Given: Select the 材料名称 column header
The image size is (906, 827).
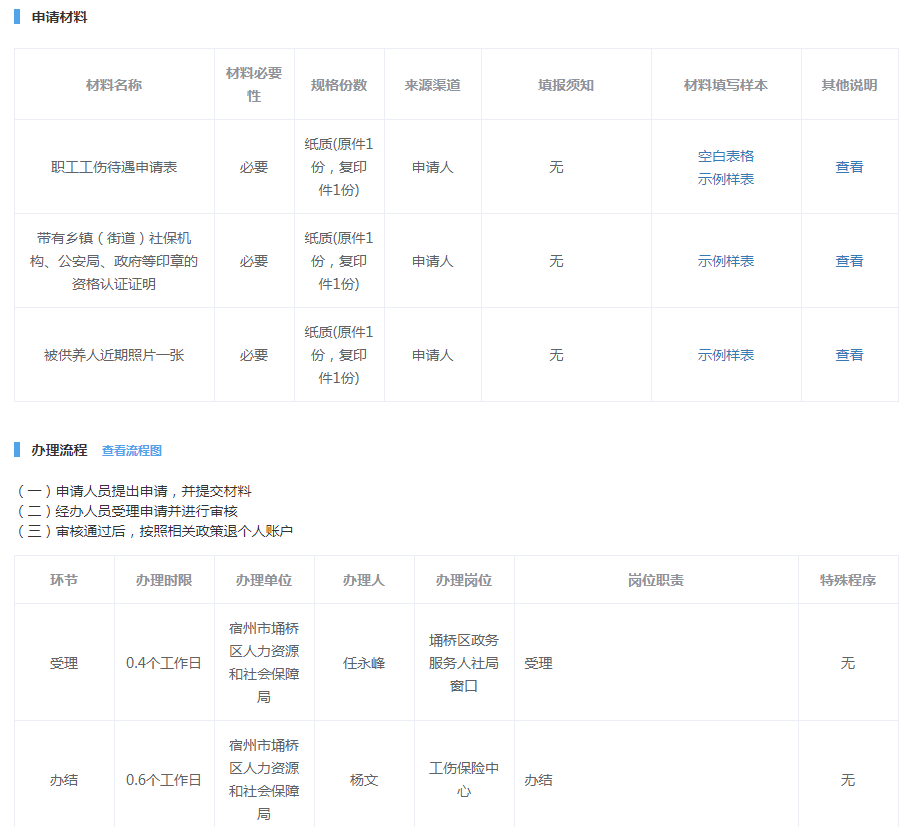Looking at the screenshot, I should pos(114,85).
